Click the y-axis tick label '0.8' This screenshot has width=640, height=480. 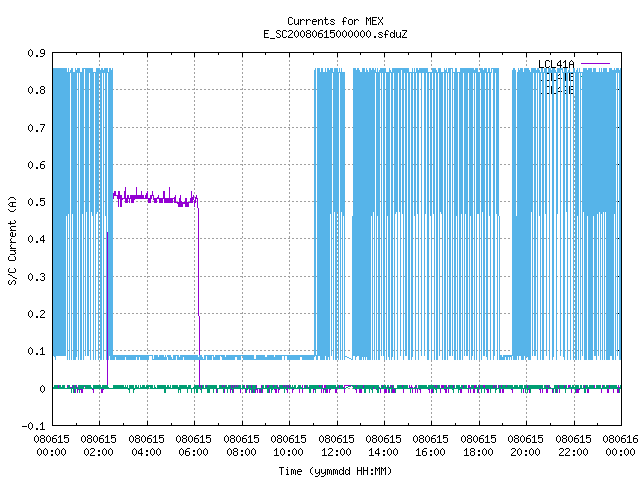coord(36,90)
